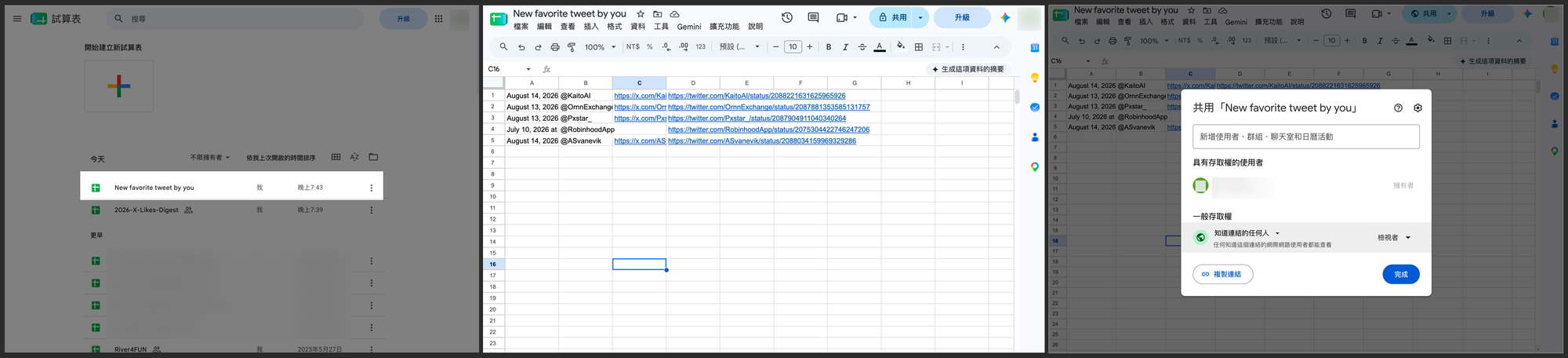Open 插入 menu in middle window

[x=591, y=27]
